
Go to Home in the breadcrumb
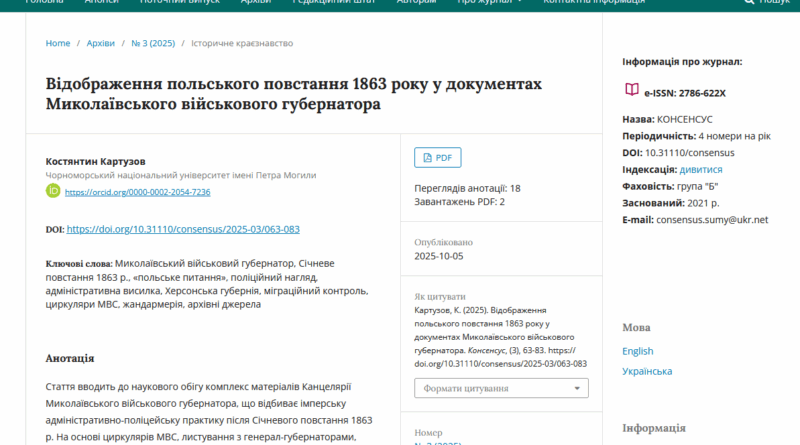click(58, 43)
